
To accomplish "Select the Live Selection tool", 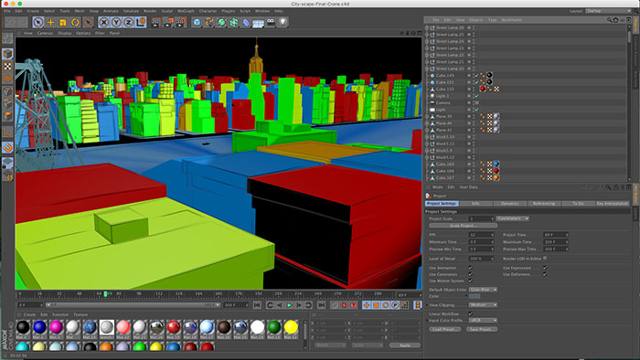I will pyautogui.click(x=38, y=22).
